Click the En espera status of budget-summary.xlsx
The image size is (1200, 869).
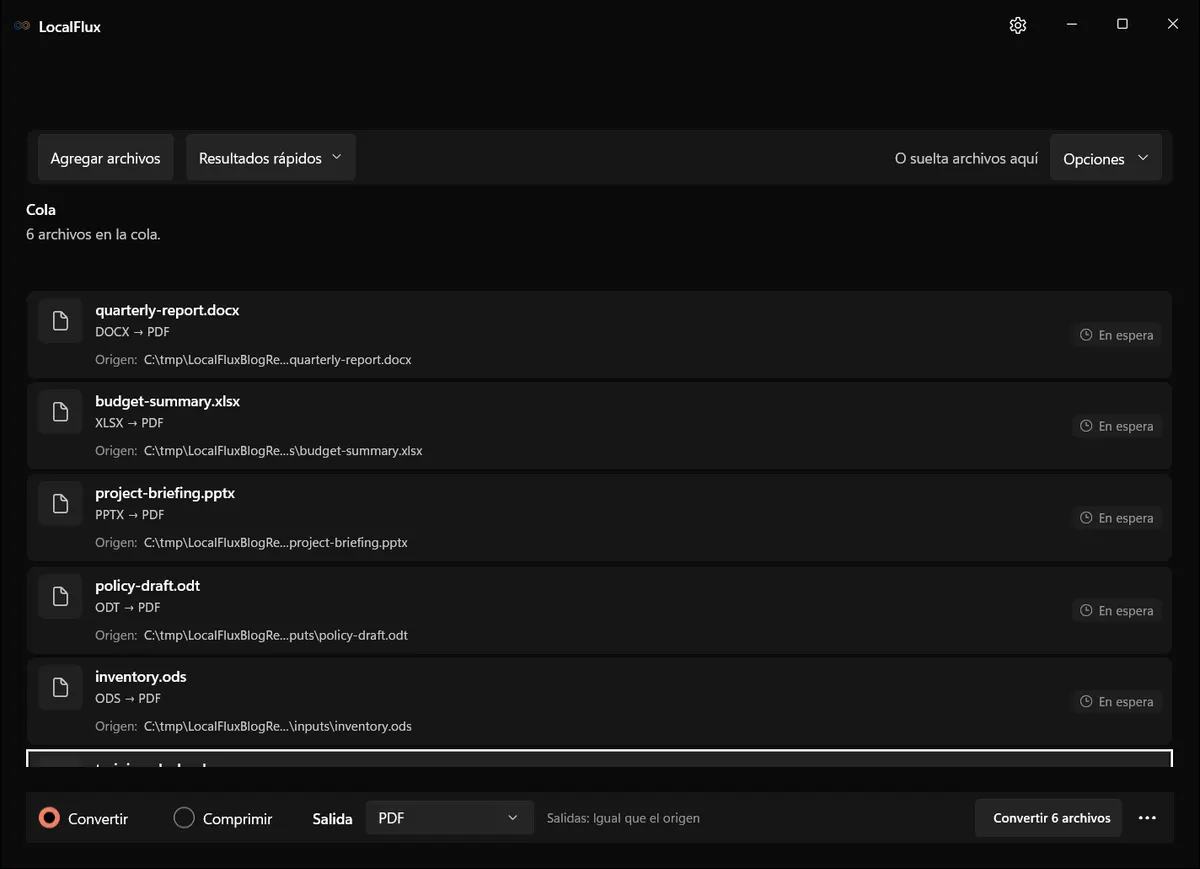pos(1117,426)
